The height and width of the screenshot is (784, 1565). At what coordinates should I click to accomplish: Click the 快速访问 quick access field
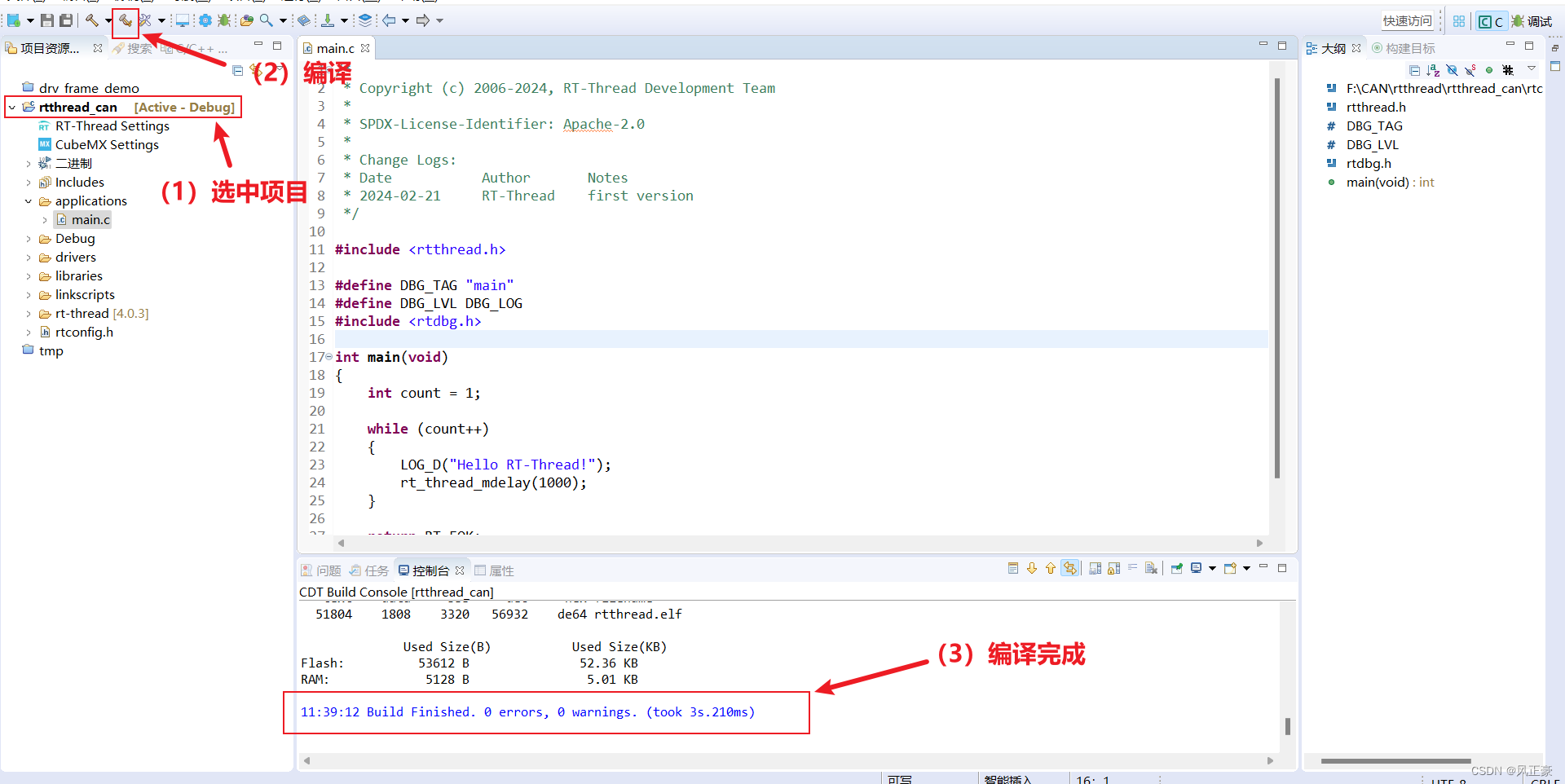(x=1408, y=21)
